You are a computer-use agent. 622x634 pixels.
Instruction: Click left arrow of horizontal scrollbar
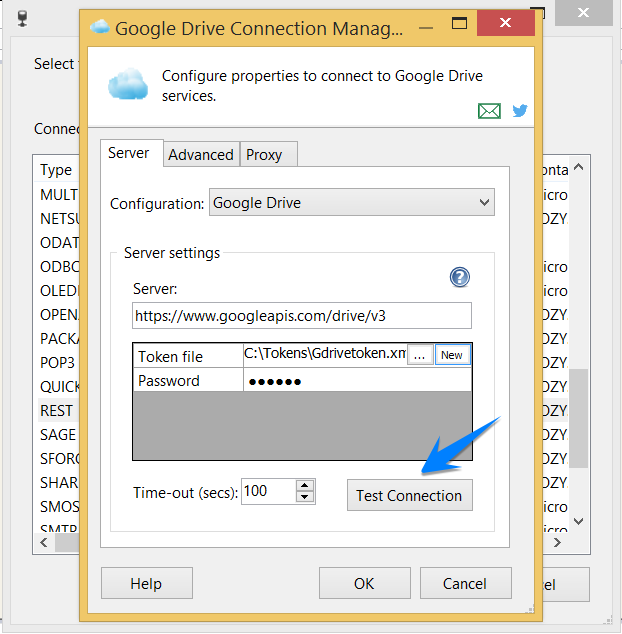point(44,542)
